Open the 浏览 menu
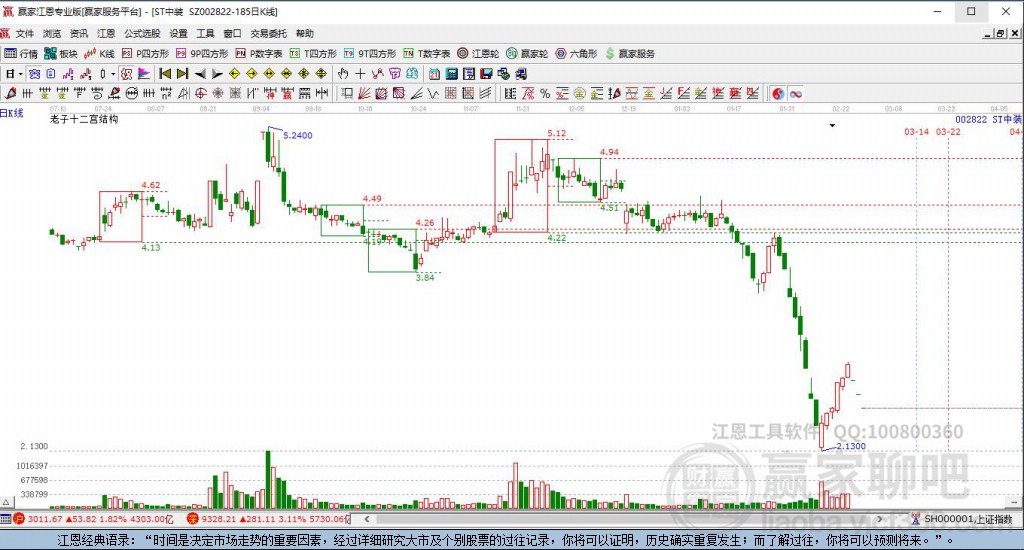 point(52,33)
